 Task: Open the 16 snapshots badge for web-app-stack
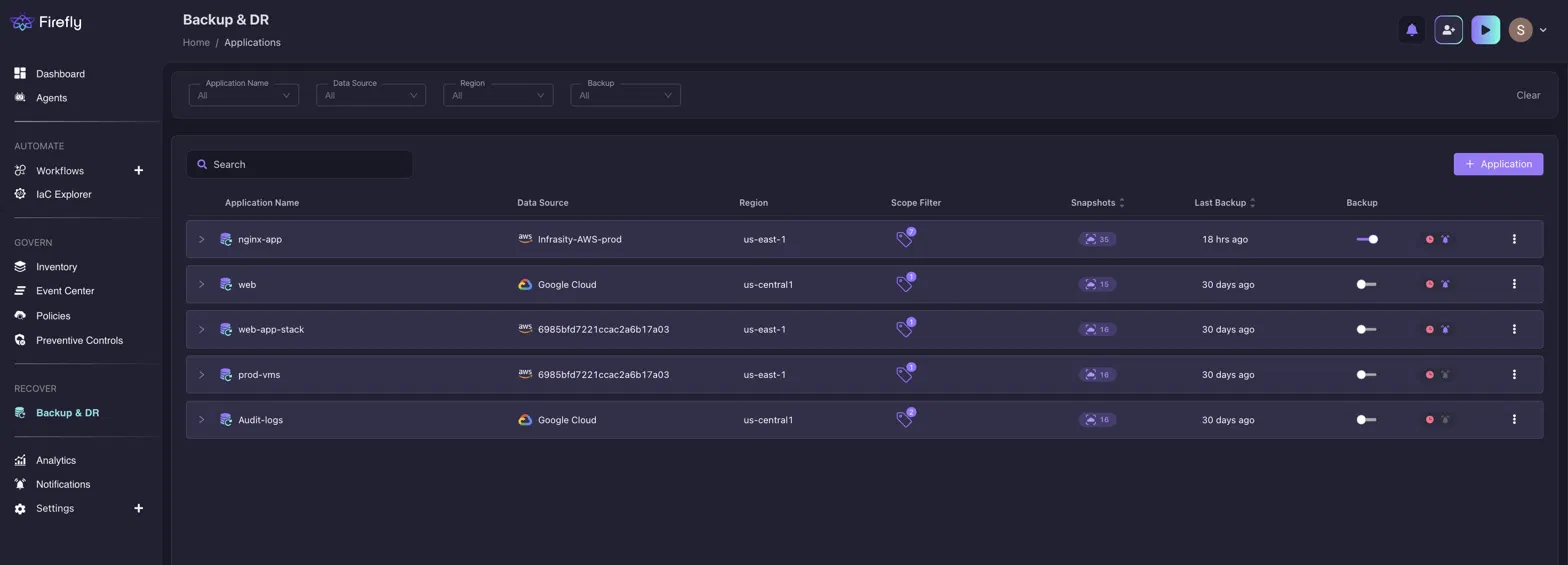coord(1097,329)
